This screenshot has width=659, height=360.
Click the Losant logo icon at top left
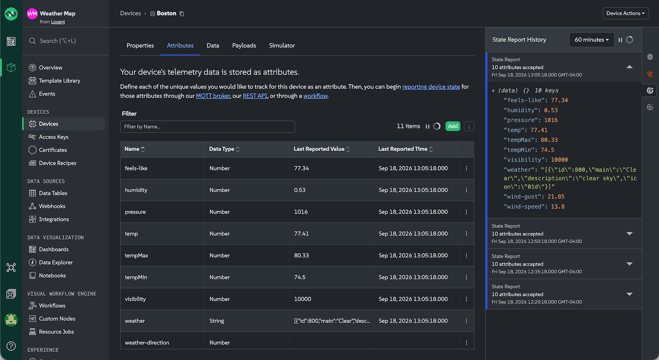(x=11, y=14)
